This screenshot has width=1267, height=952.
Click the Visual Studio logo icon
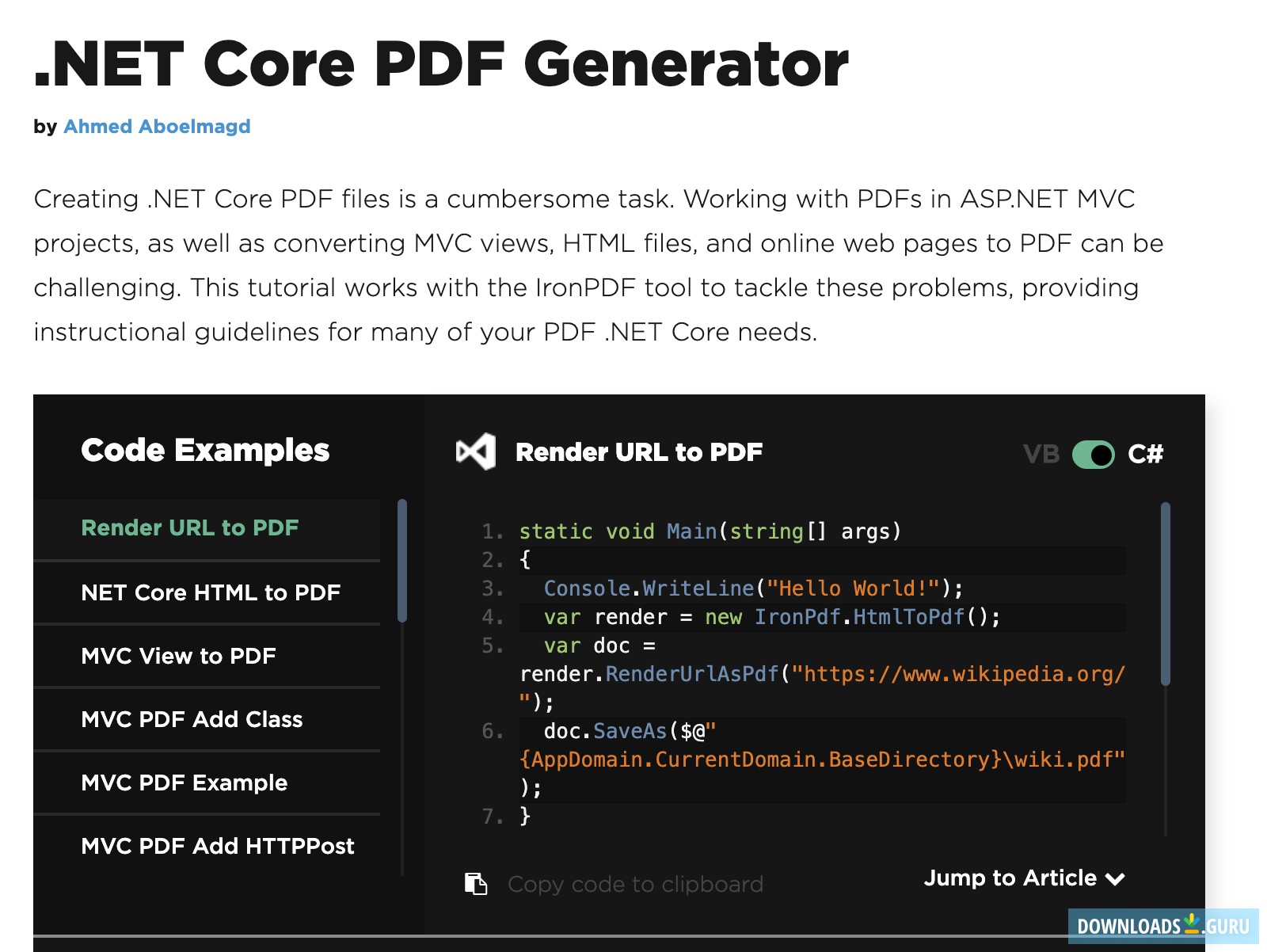pos(475,452)
